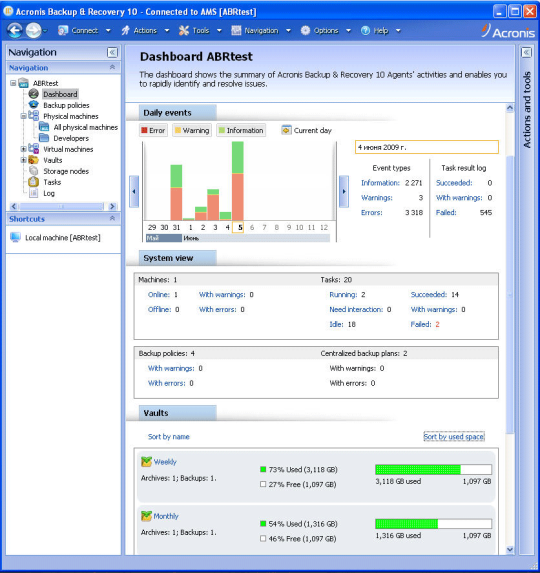The image size is (540, 573).
Task: Click Monthly vault usage bar
Action: 433,524
